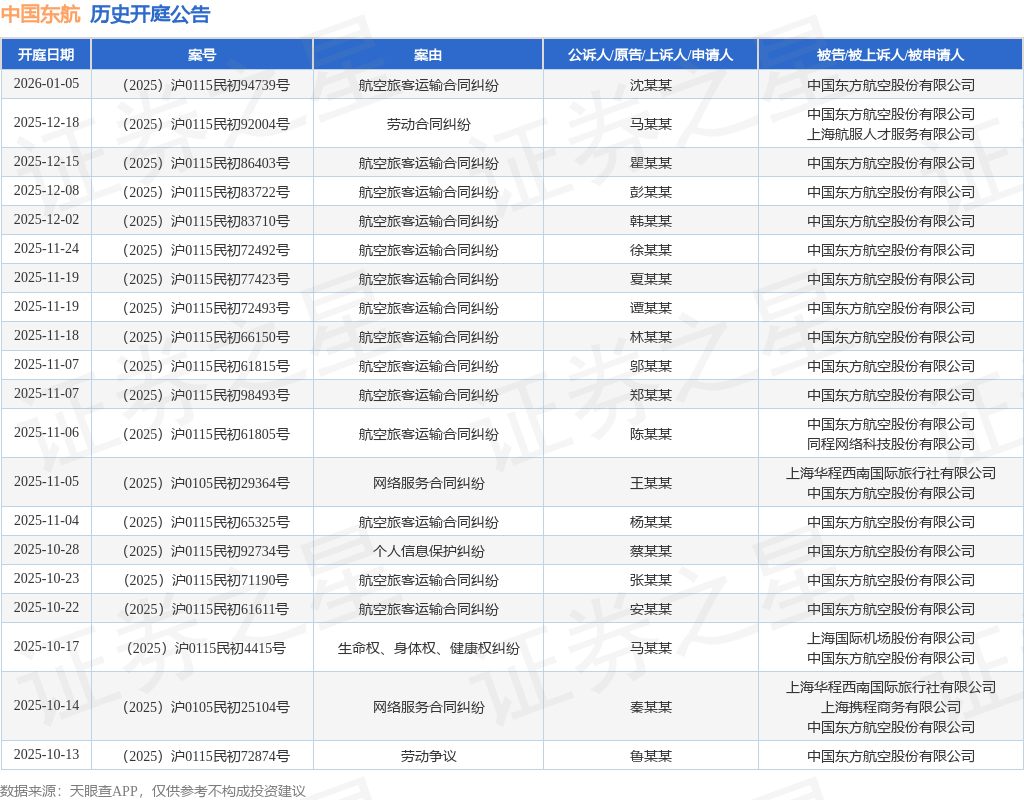Screen dimensions: 1024x800
Task: Click plaintiff 谭某某
Action: tap(650, 308)
